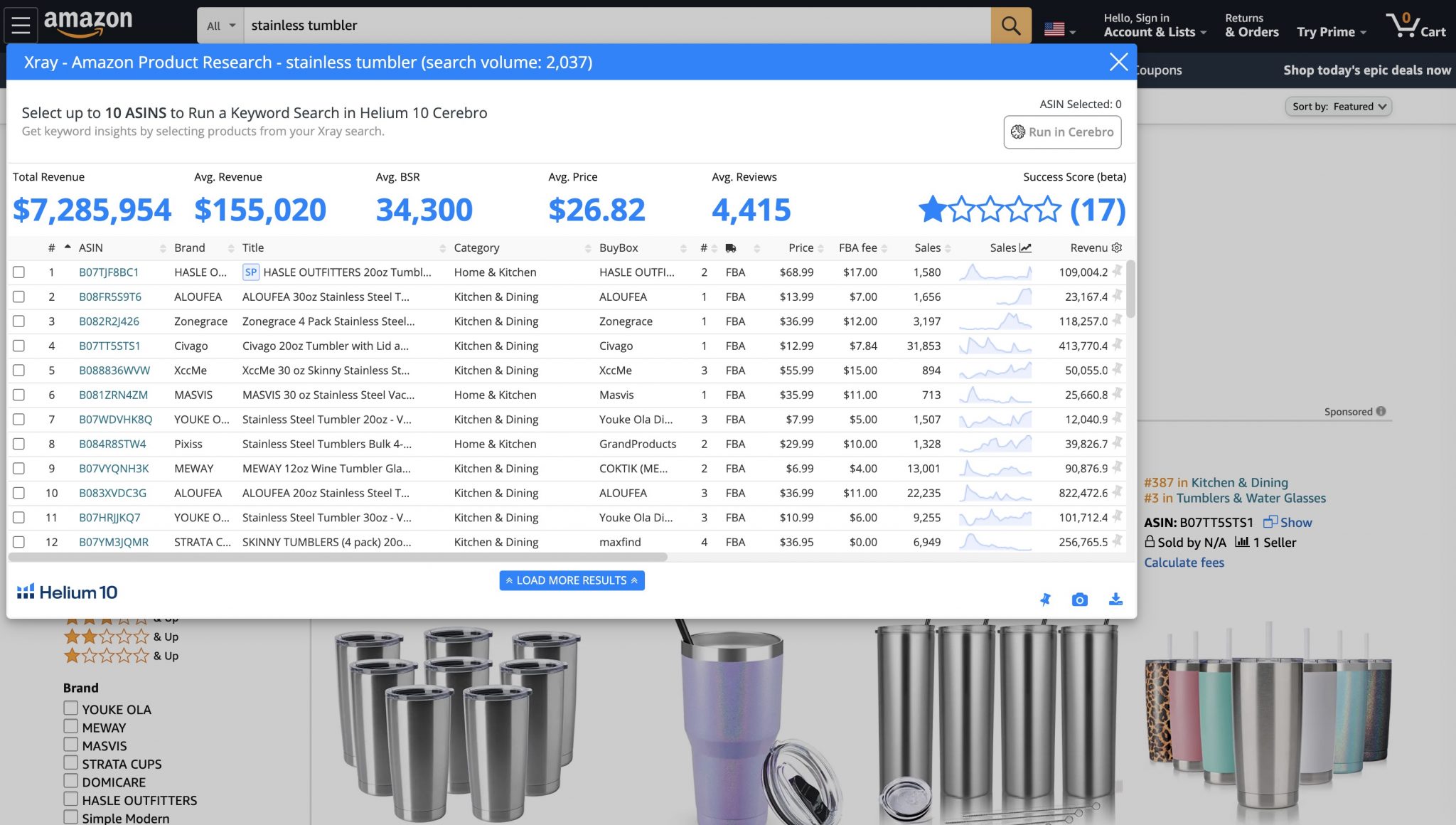This screenshot has width=1456, height=825.
Task: Click the horizontal scrollbar of Xray table
Action: [x=338, y=557]
